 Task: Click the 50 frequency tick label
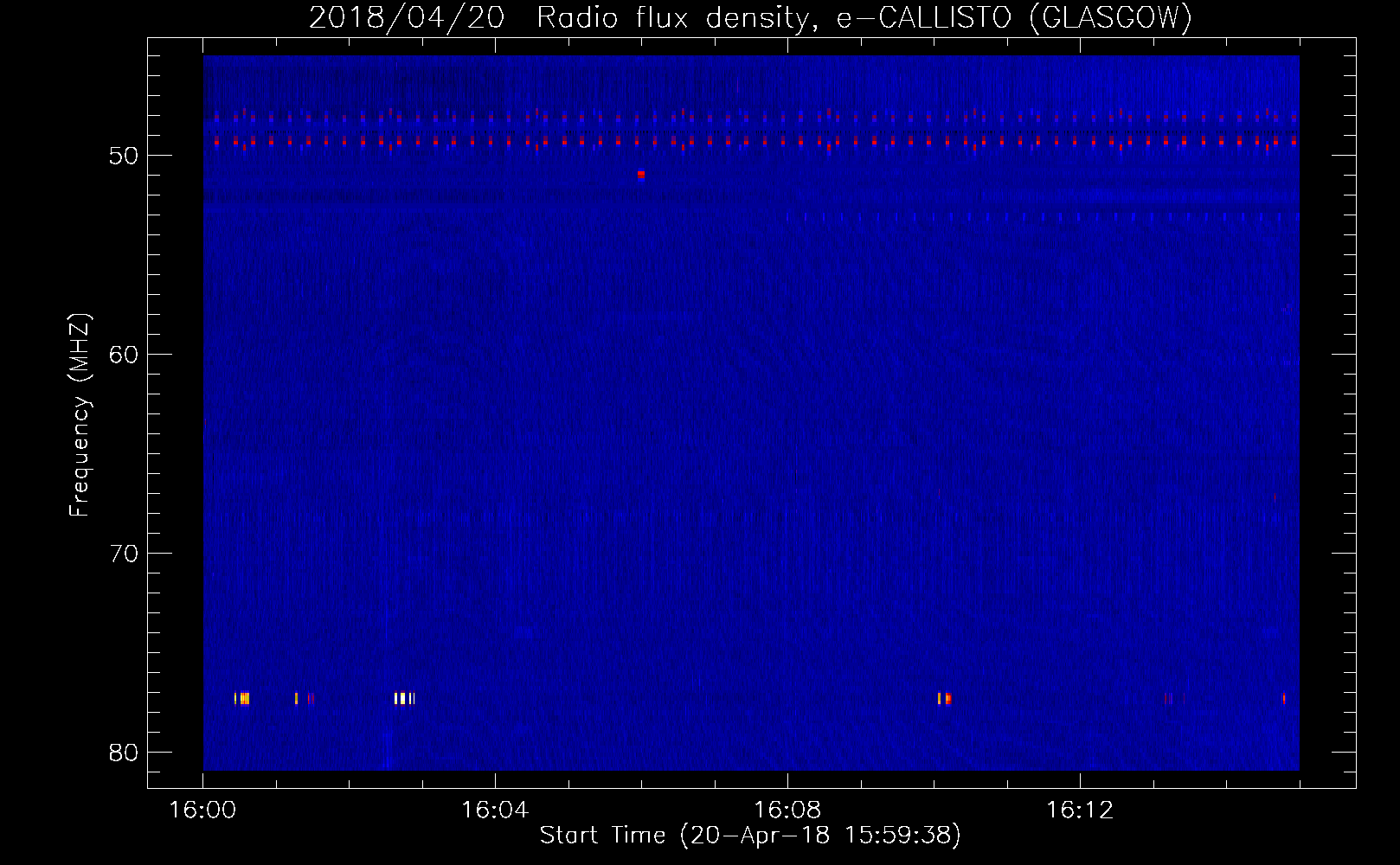(124, 156)
